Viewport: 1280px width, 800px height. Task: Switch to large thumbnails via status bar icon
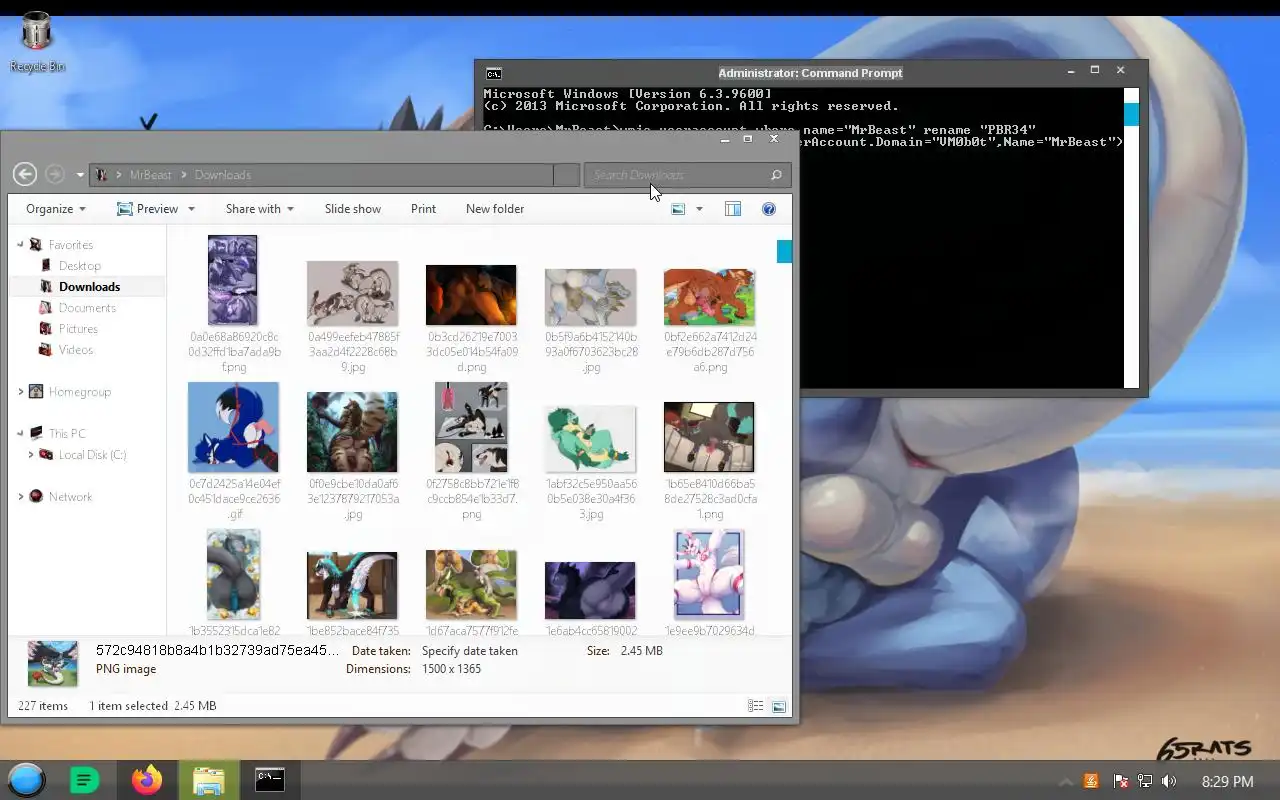tap(779, 706)
